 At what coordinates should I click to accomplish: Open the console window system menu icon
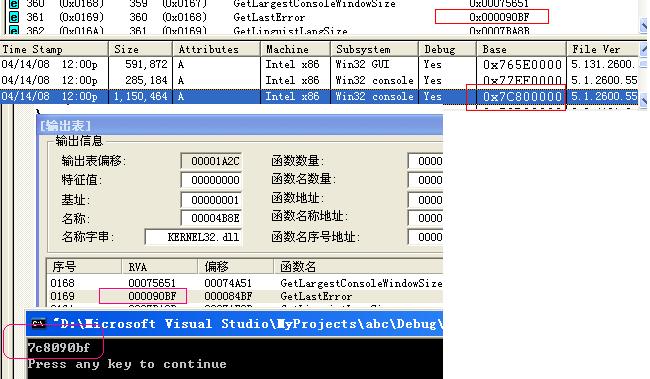39,324
